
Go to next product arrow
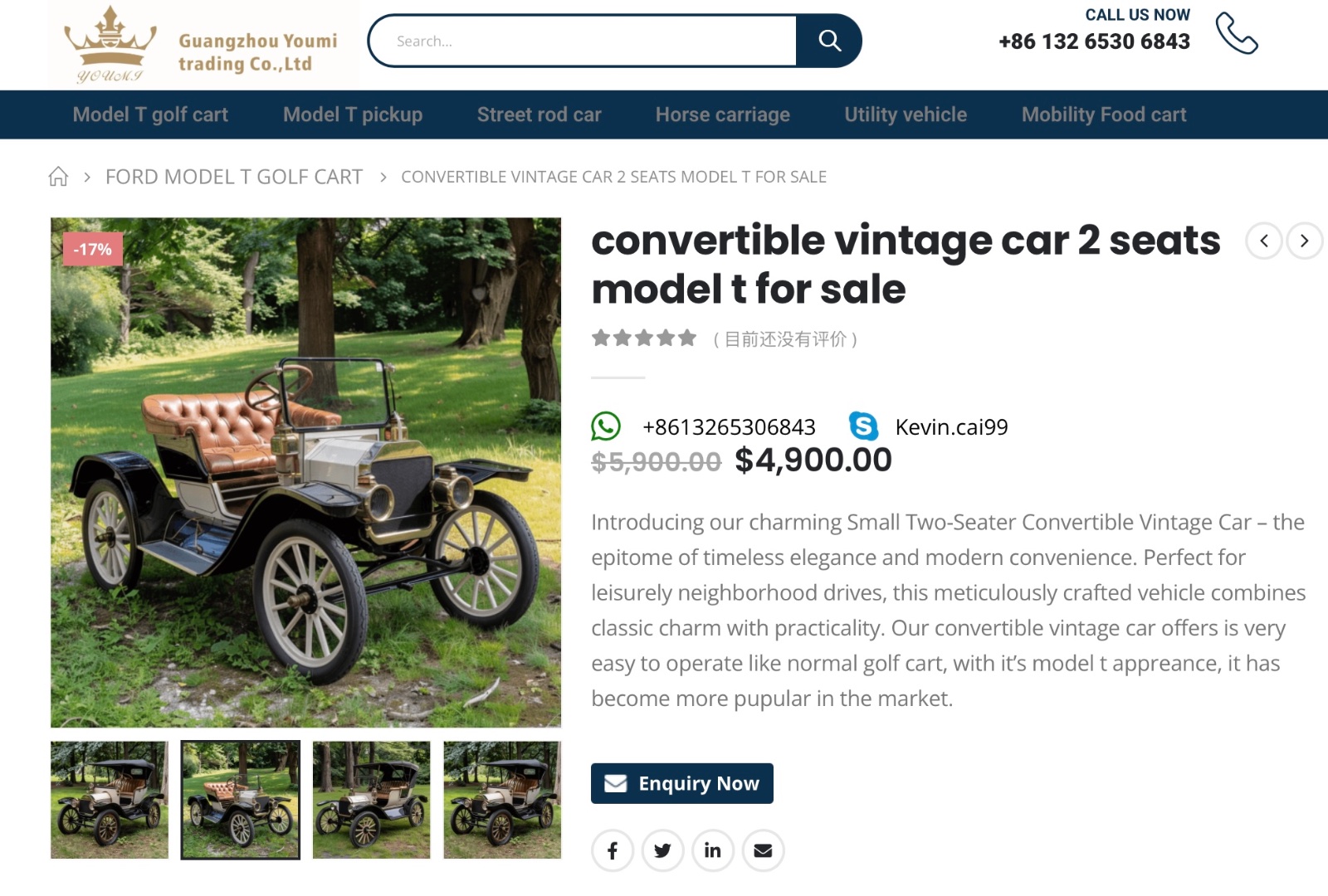point(1305,241)
